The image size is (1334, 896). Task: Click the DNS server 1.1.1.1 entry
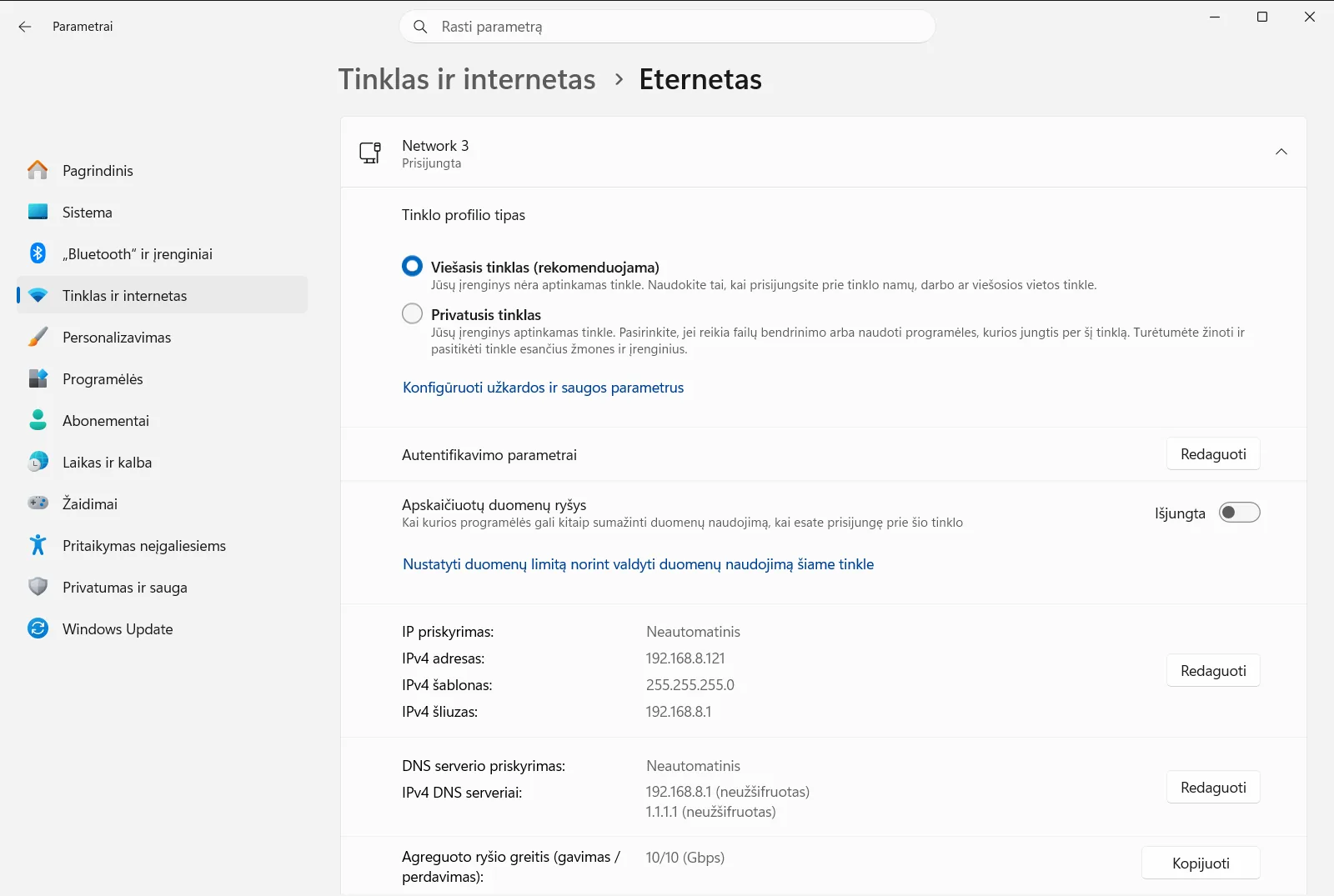710,812
